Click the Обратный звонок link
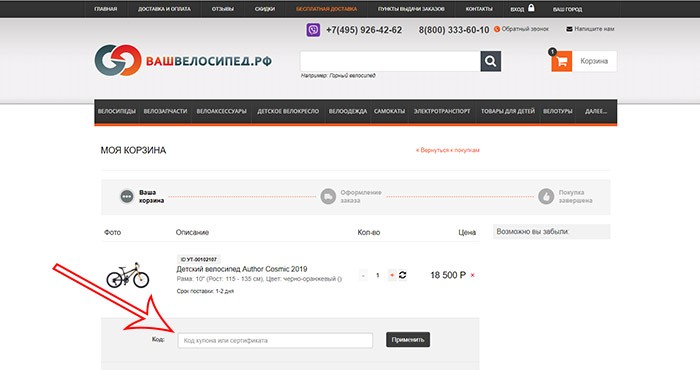This screenshot has height=370, width=700. tap(525, 29)
